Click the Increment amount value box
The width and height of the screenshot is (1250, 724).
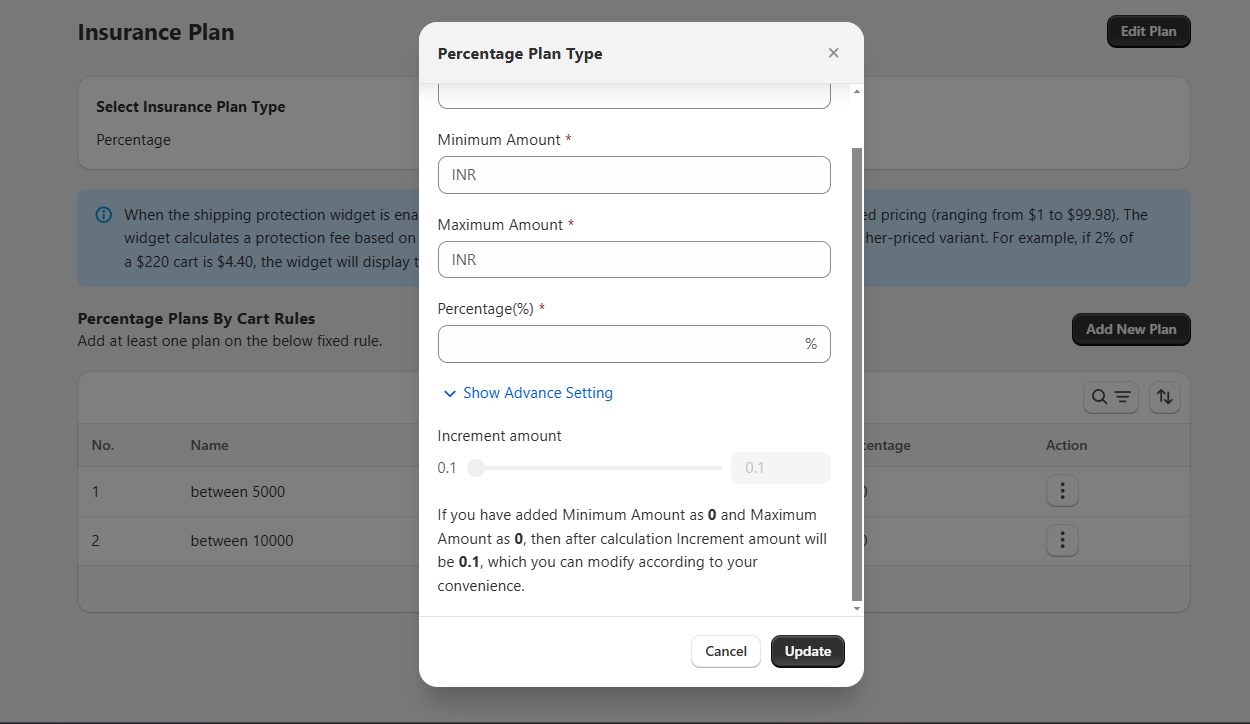point(780,468)
